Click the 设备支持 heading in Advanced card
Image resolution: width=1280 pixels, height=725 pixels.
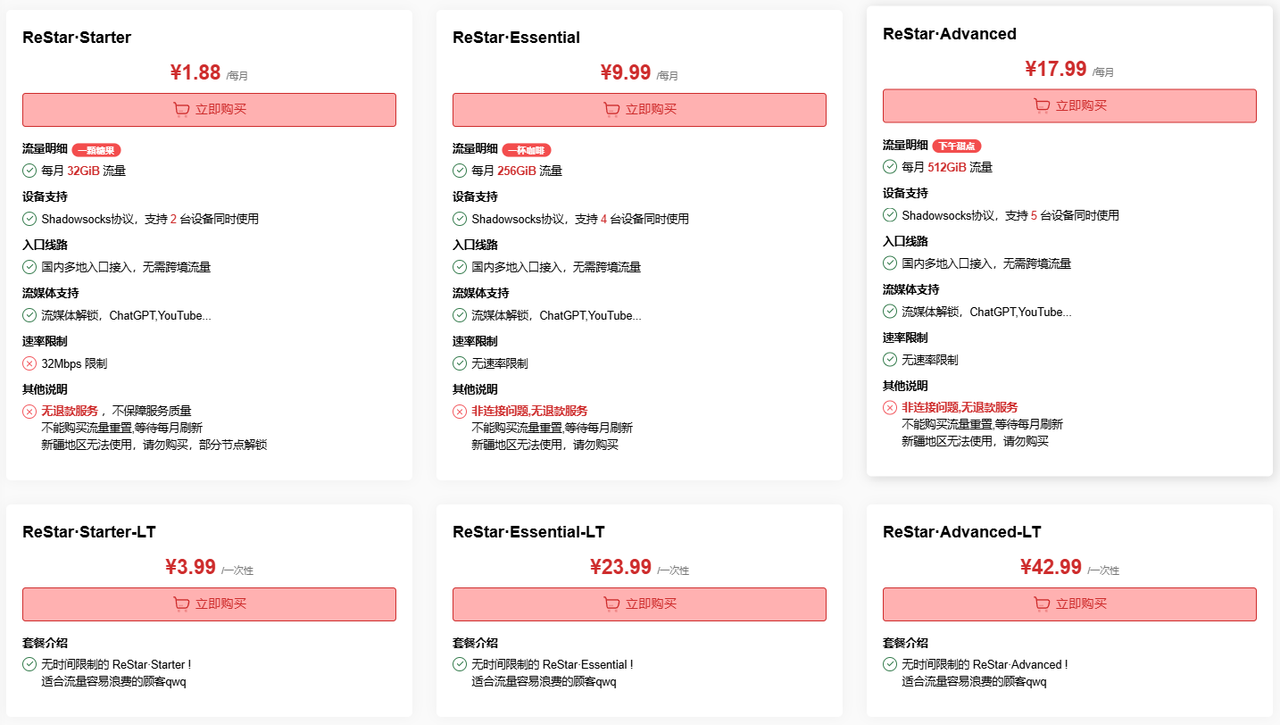[x=905, y=194]
